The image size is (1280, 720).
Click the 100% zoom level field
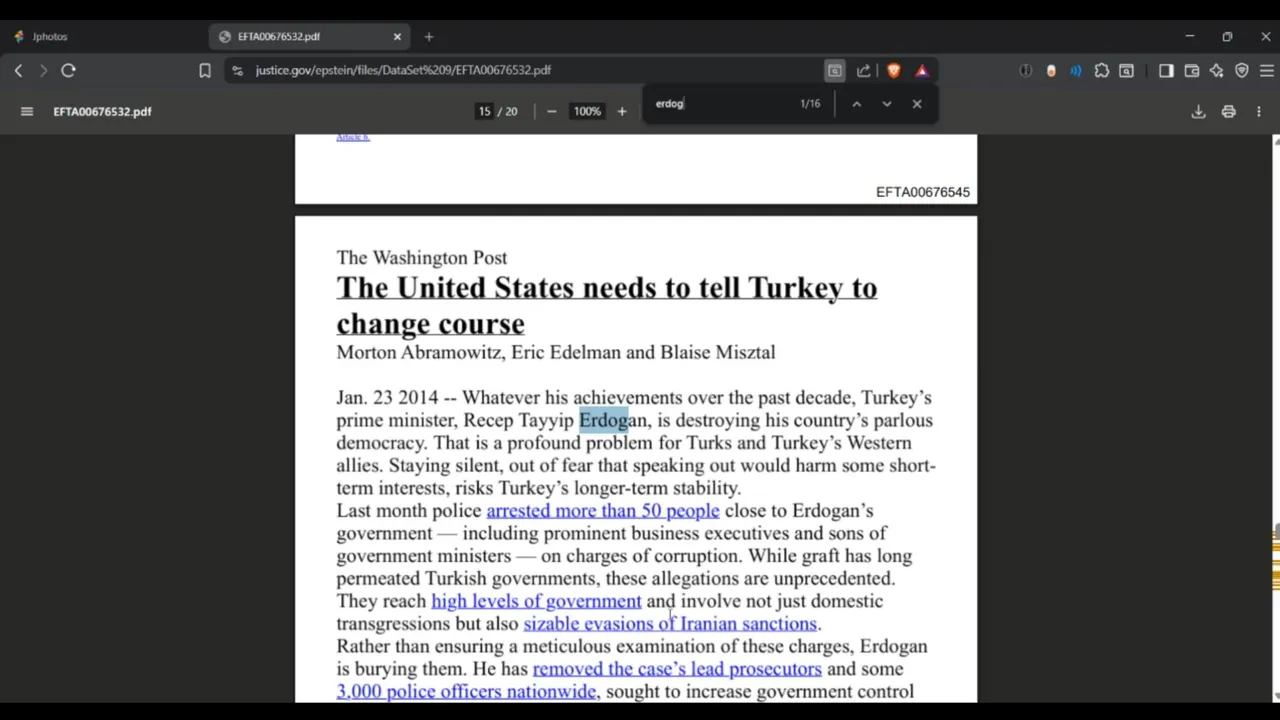point(587,111)
